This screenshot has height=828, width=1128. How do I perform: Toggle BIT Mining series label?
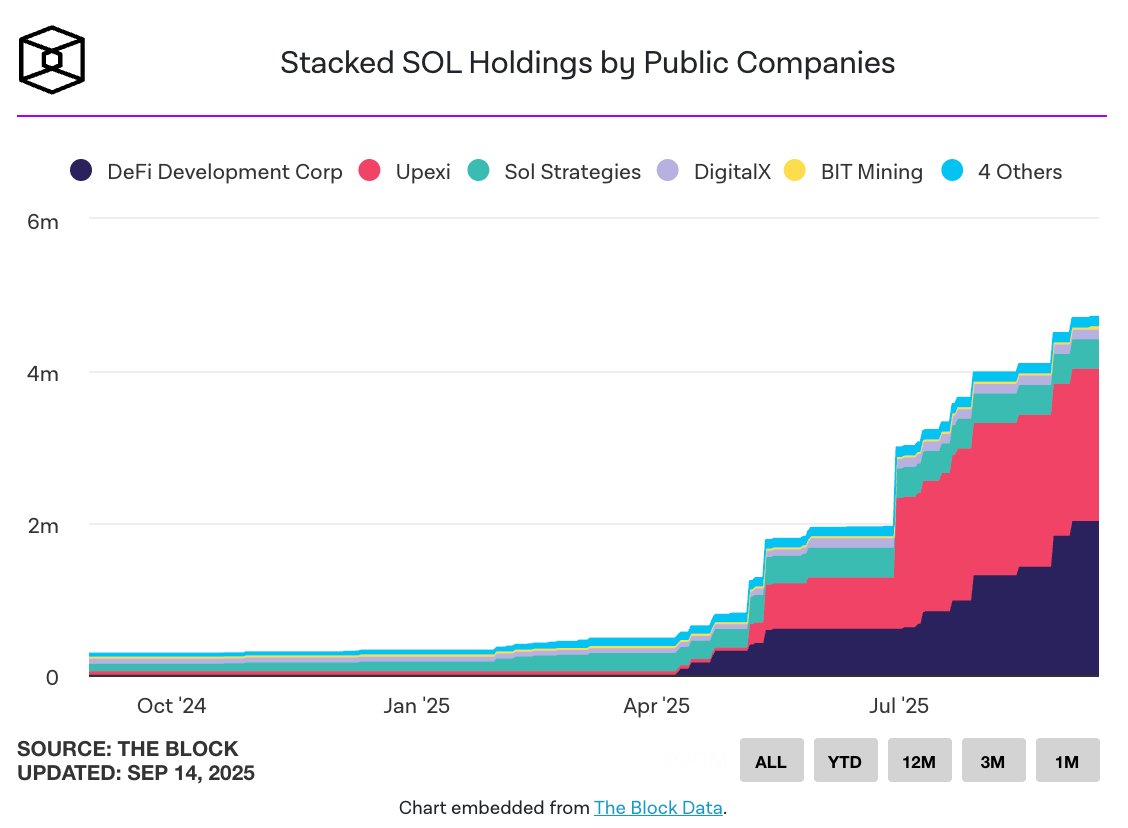click(x=871, y=172)
